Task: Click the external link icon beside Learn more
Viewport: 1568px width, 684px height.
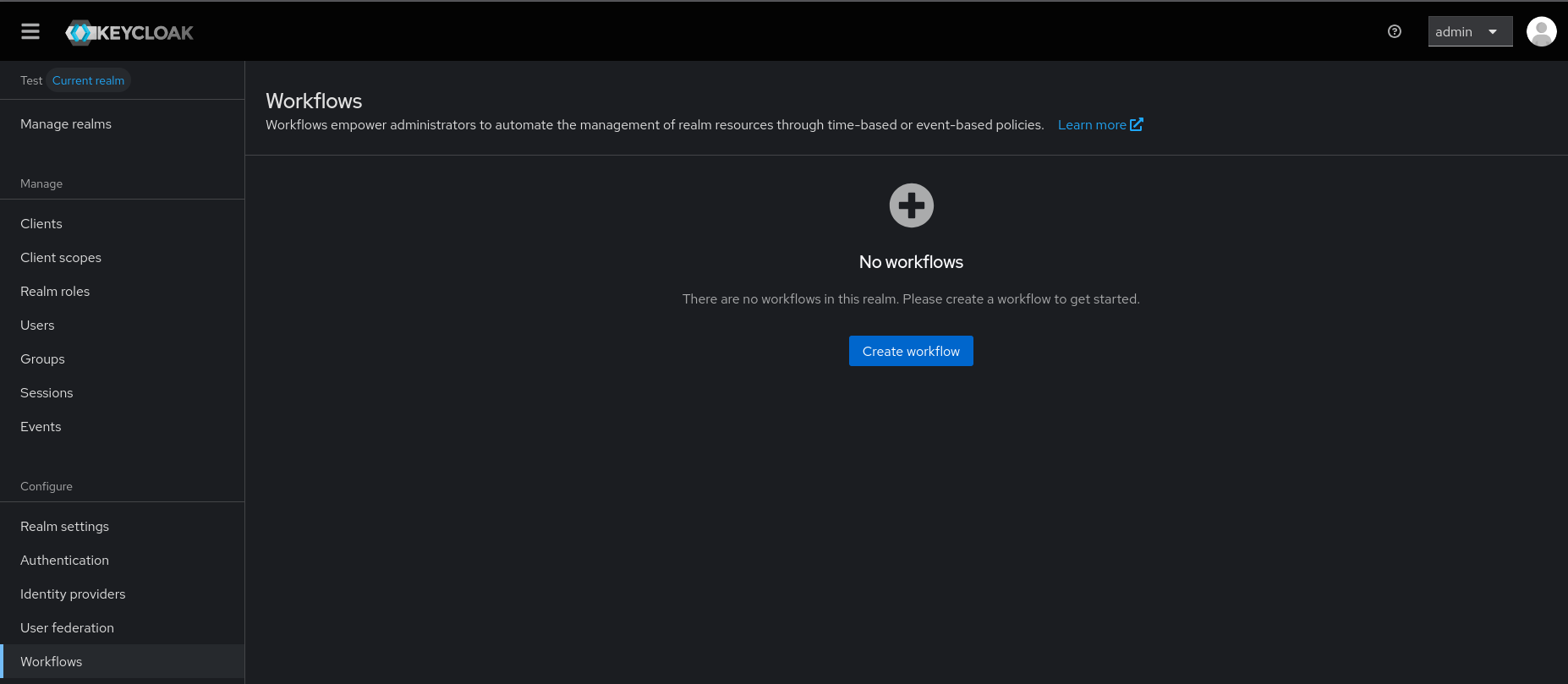Action: pyautogui.click(x=1137, y=124)
